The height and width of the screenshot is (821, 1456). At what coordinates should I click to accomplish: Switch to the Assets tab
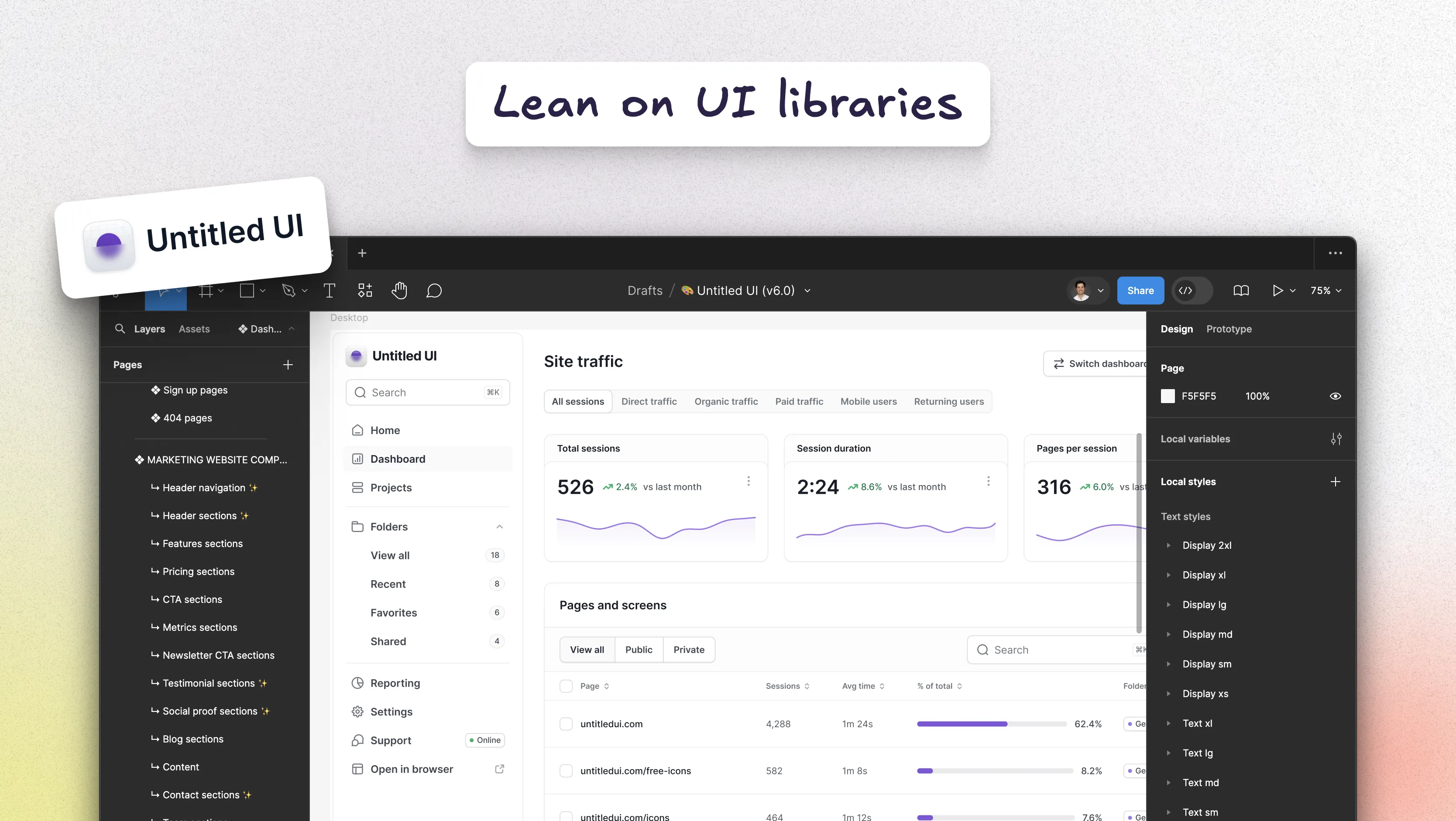(194, 329)
